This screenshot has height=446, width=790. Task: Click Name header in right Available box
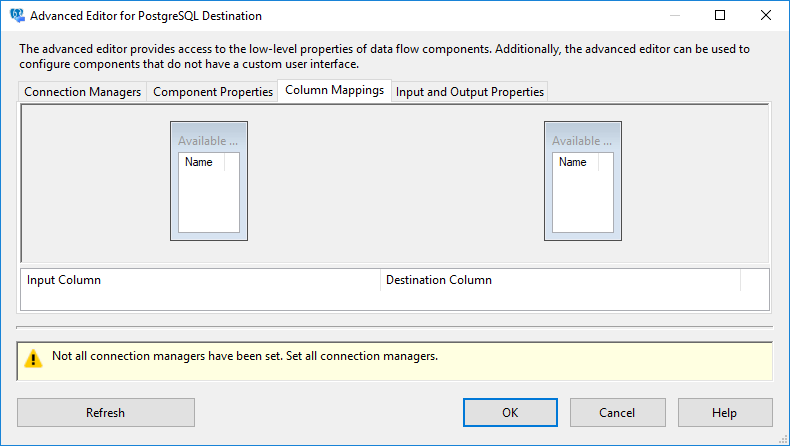pos(575,162)
